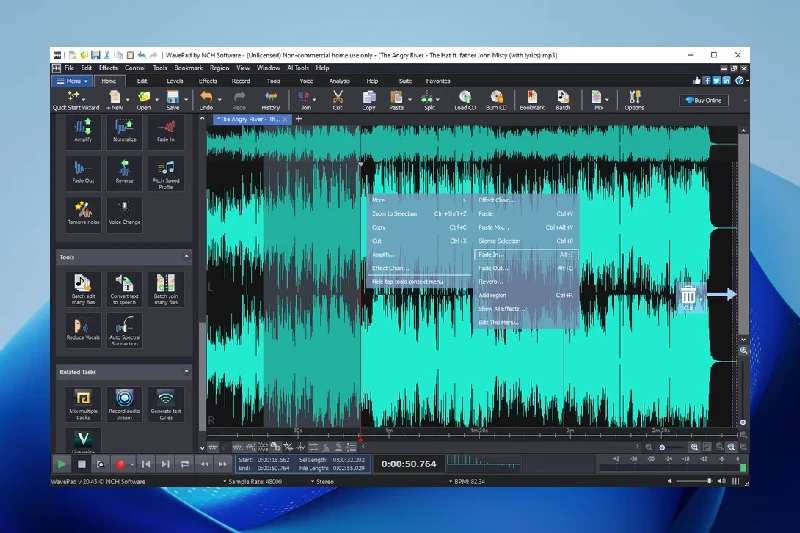Screen dimensions: 800x533
Task: Open the Quick Start Wizard
Action: [x=76, y=100]
